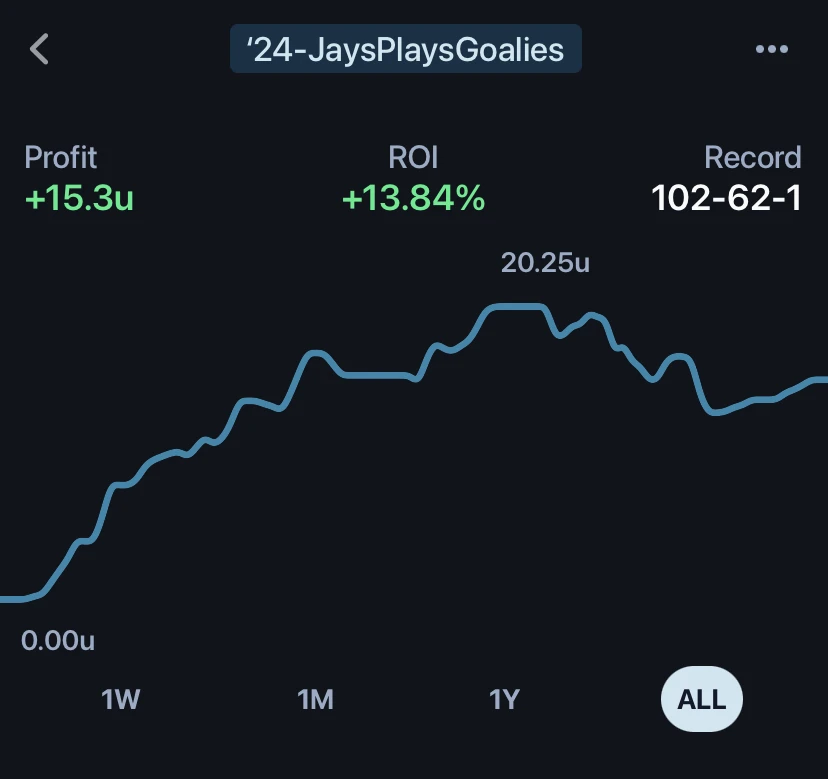
Task: Click the chart line's highest plateau
Action: click(516, 306)
